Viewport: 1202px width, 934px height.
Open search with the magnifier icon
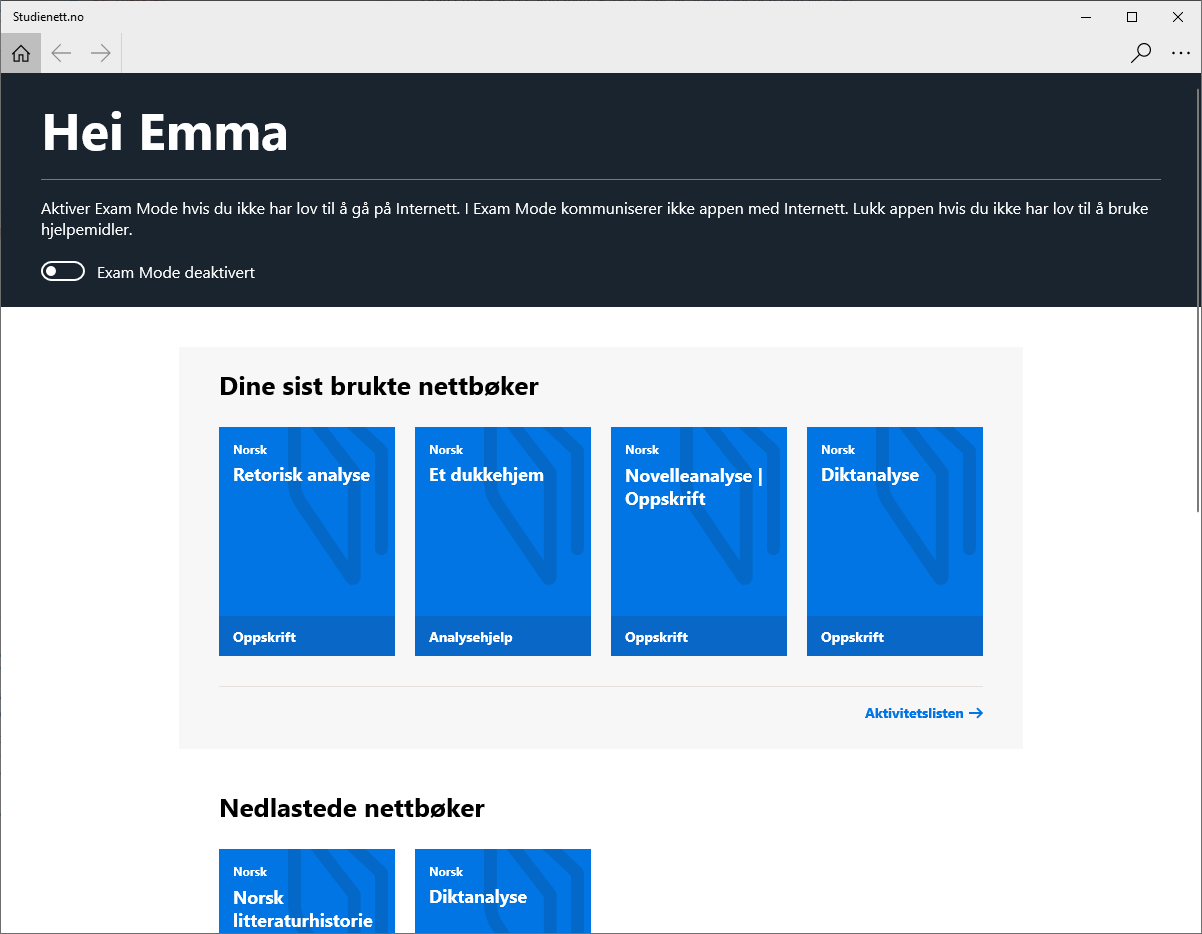[x=1141, y=54]
